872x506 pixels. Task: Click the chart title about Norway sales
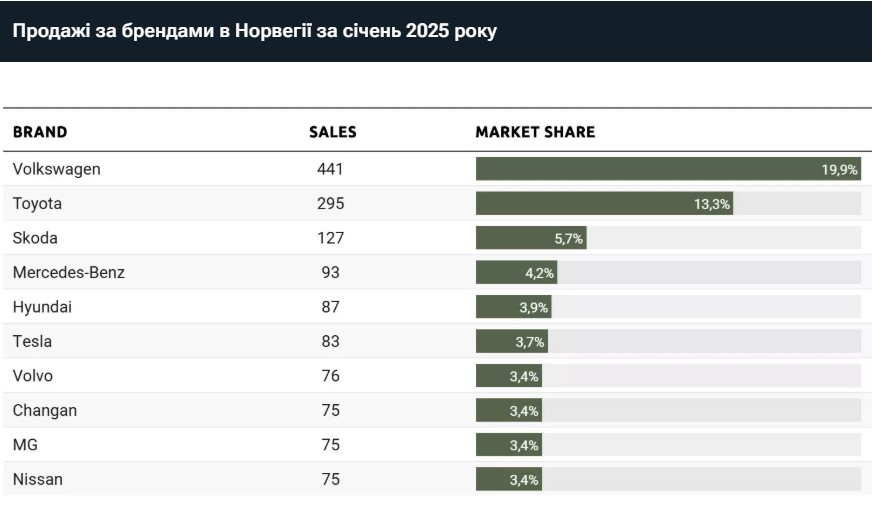(255, 31)
